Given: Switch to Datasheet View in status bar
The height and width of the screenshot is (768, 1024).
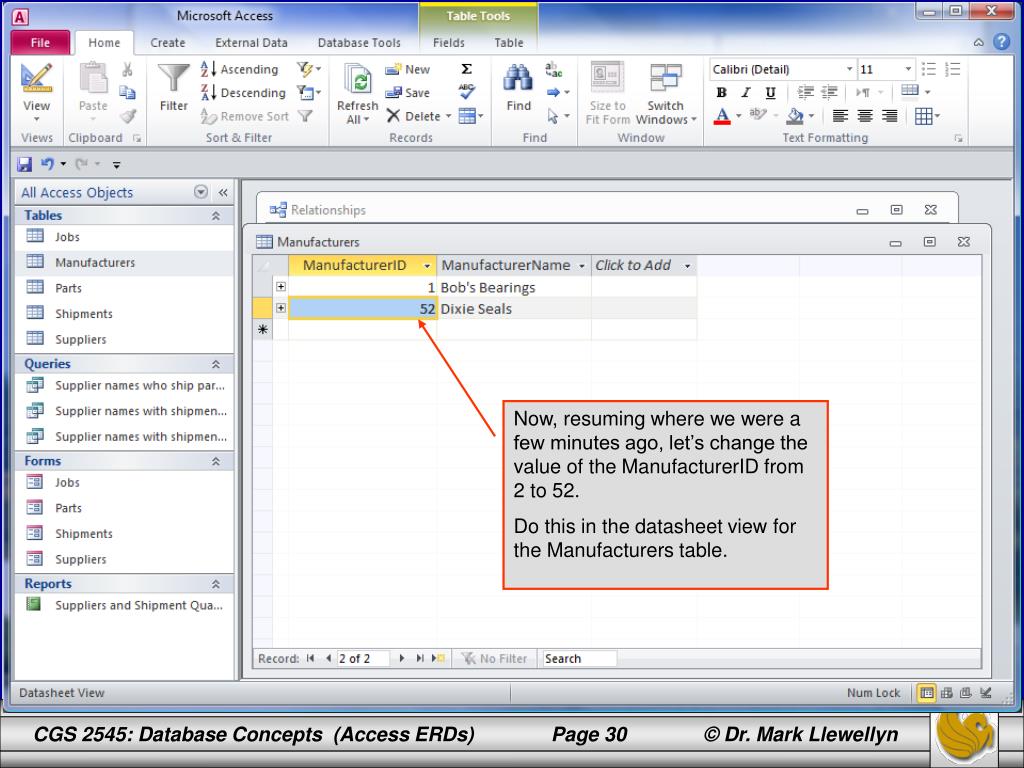Looking at the screenshot, I should (x=927, y=693).
